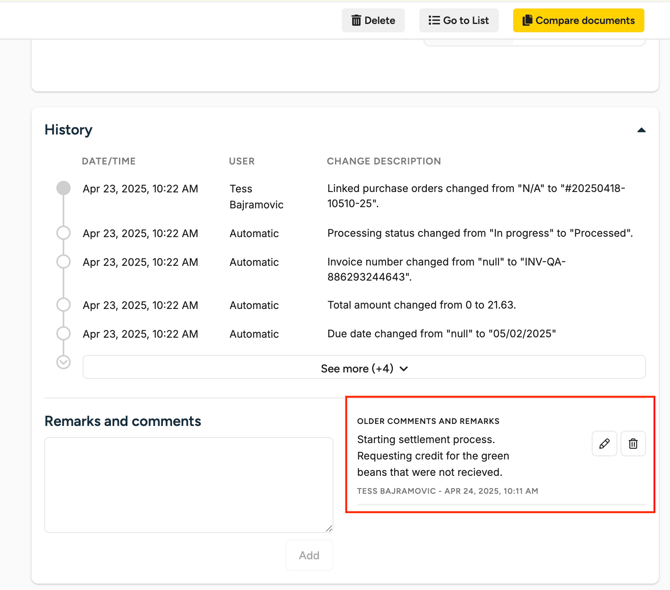Open the Go to List button
670x590 pixels.
(x=459, y=20)
